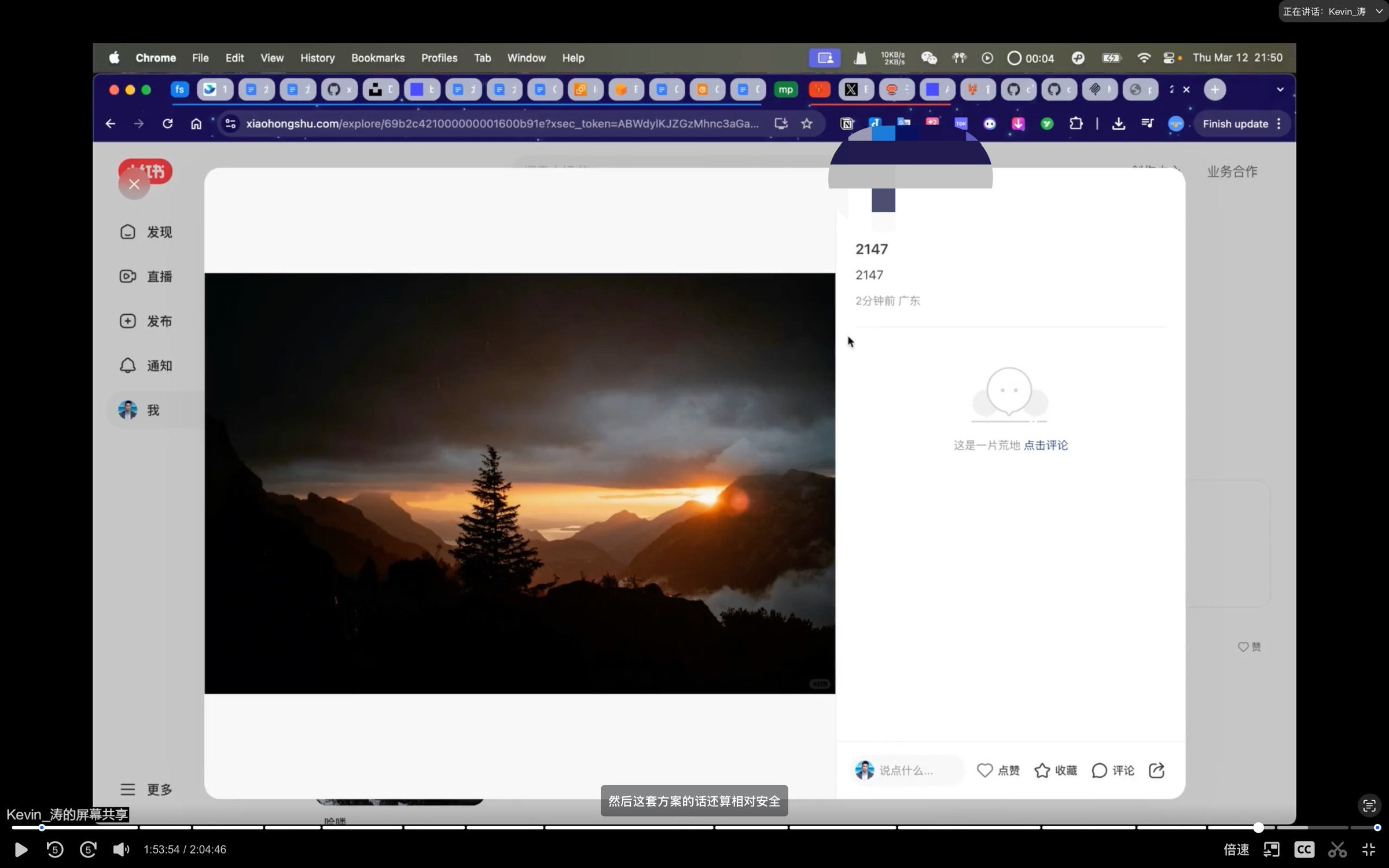Screen dimensions: 1389x868
Task: Open the Bookmarks menu
Action: [378, 58]
